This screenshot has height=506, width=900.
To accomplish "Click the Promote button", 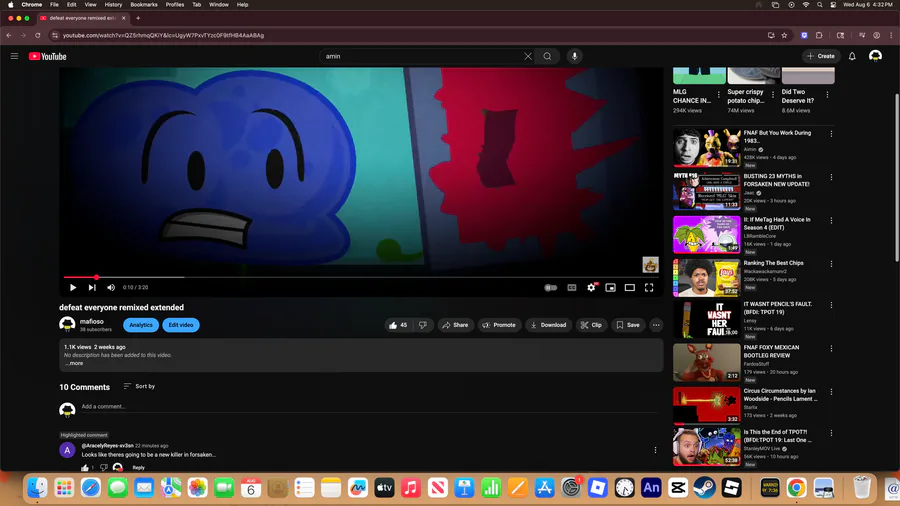I will tap(499, 325).
